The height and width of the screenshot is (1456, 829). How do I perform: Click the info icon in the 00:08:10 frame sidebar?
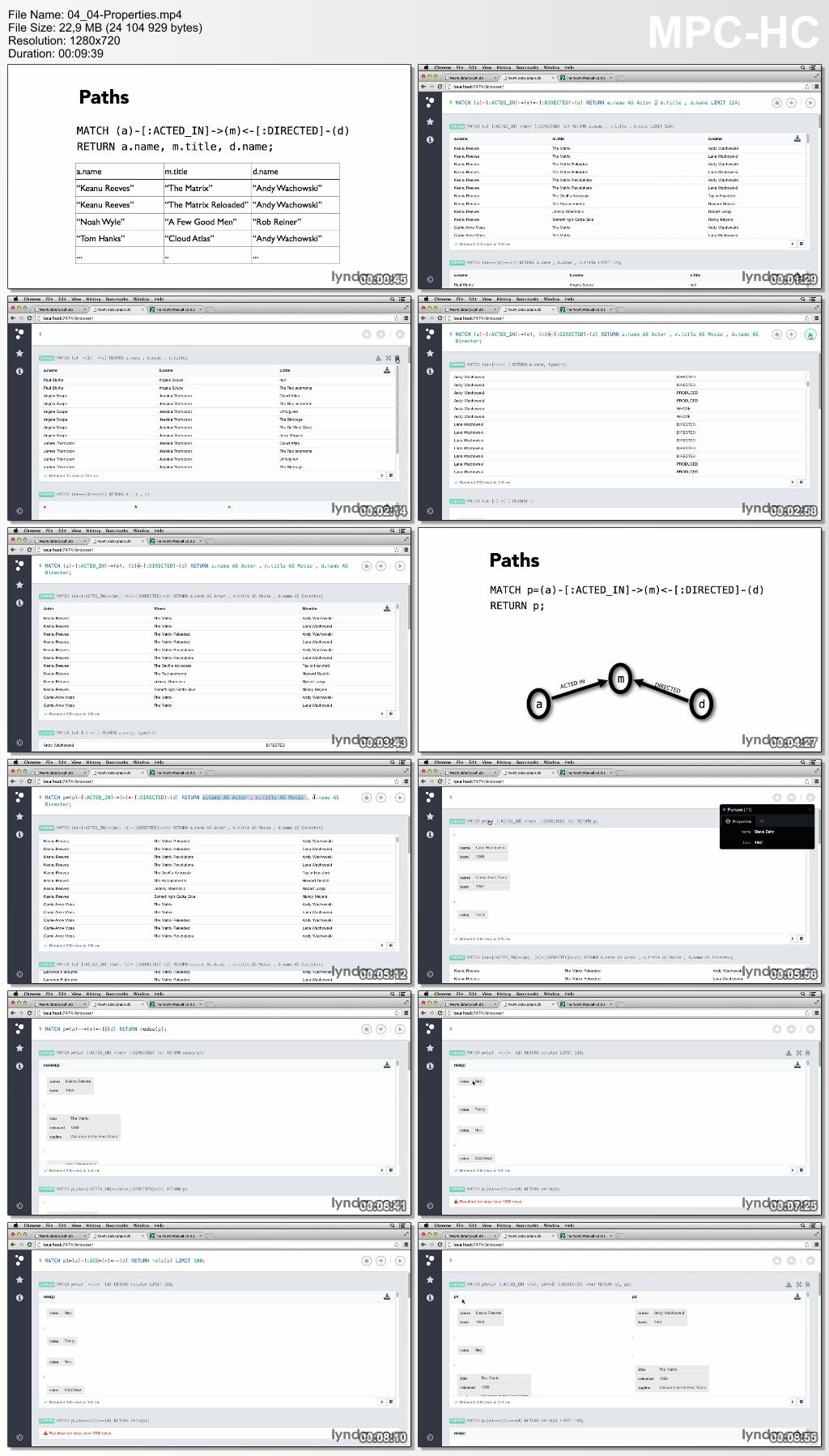(x=19, y=1297)
